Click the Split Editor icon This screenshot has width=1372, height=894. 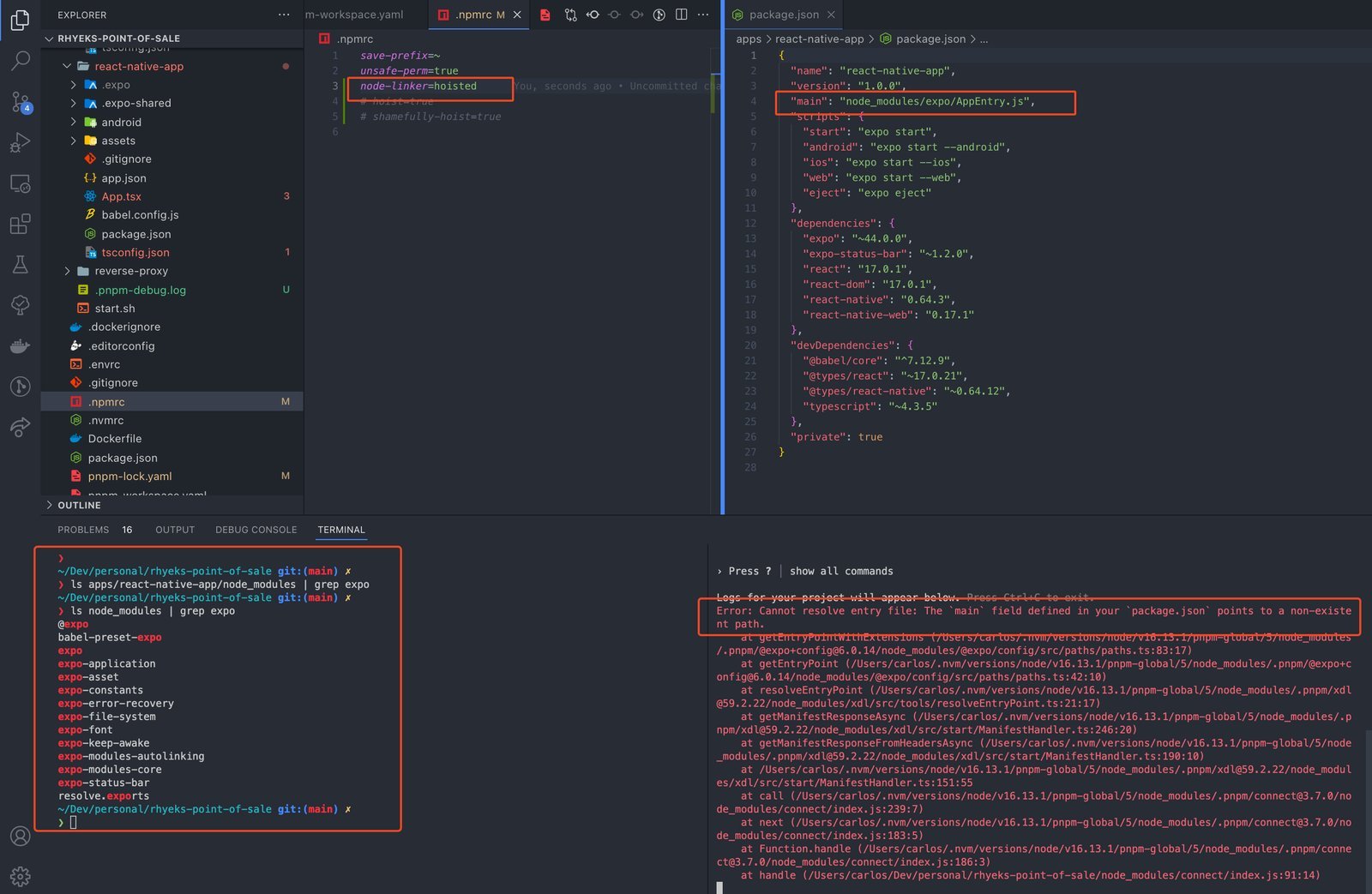click(682, 15)
